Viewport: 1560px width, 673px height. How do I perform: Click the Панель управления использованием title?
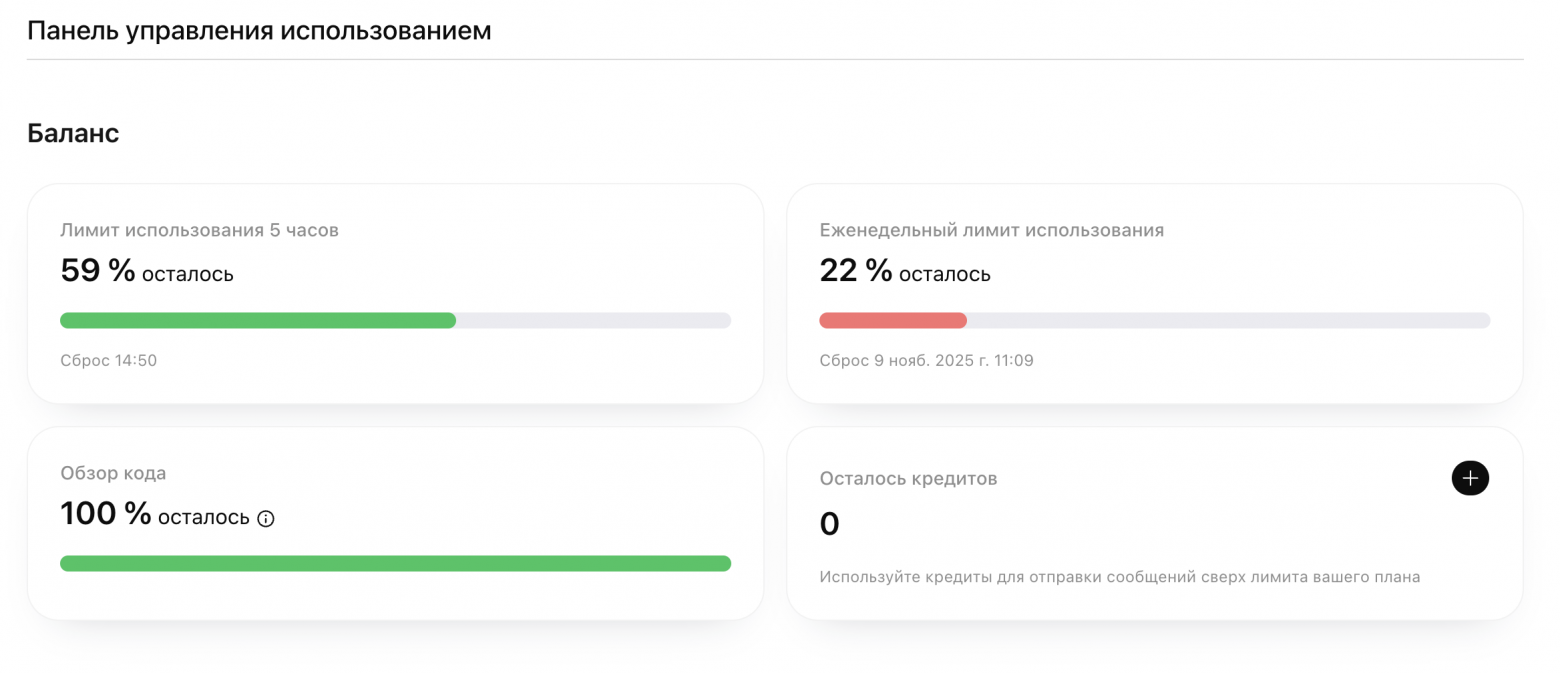click(x=258, y=30)
